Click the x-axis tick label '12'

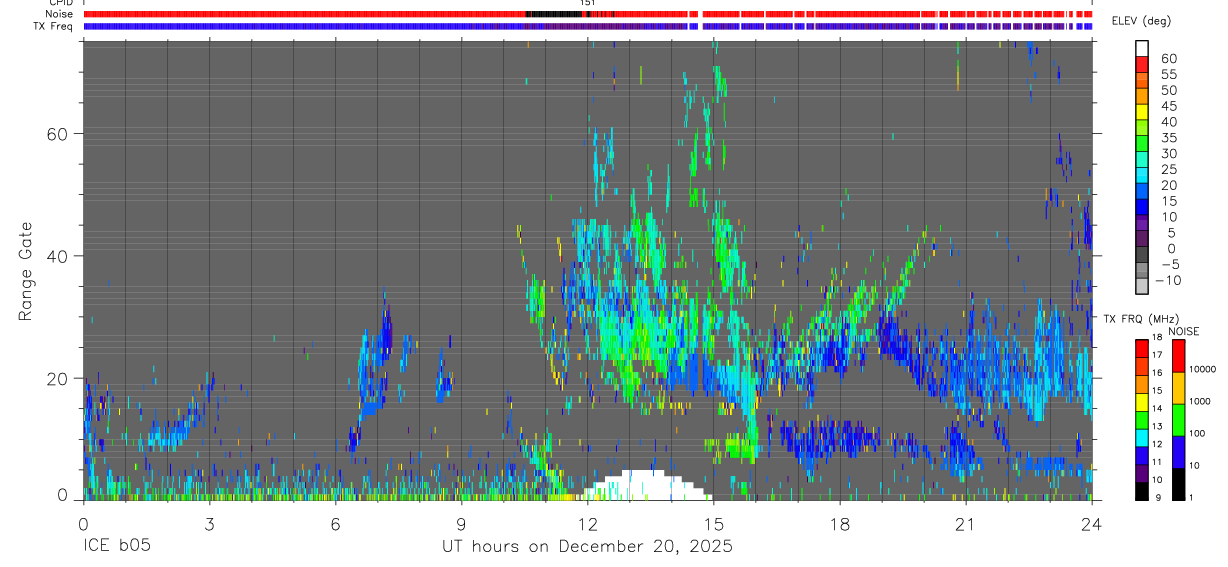tap(587, 524)
